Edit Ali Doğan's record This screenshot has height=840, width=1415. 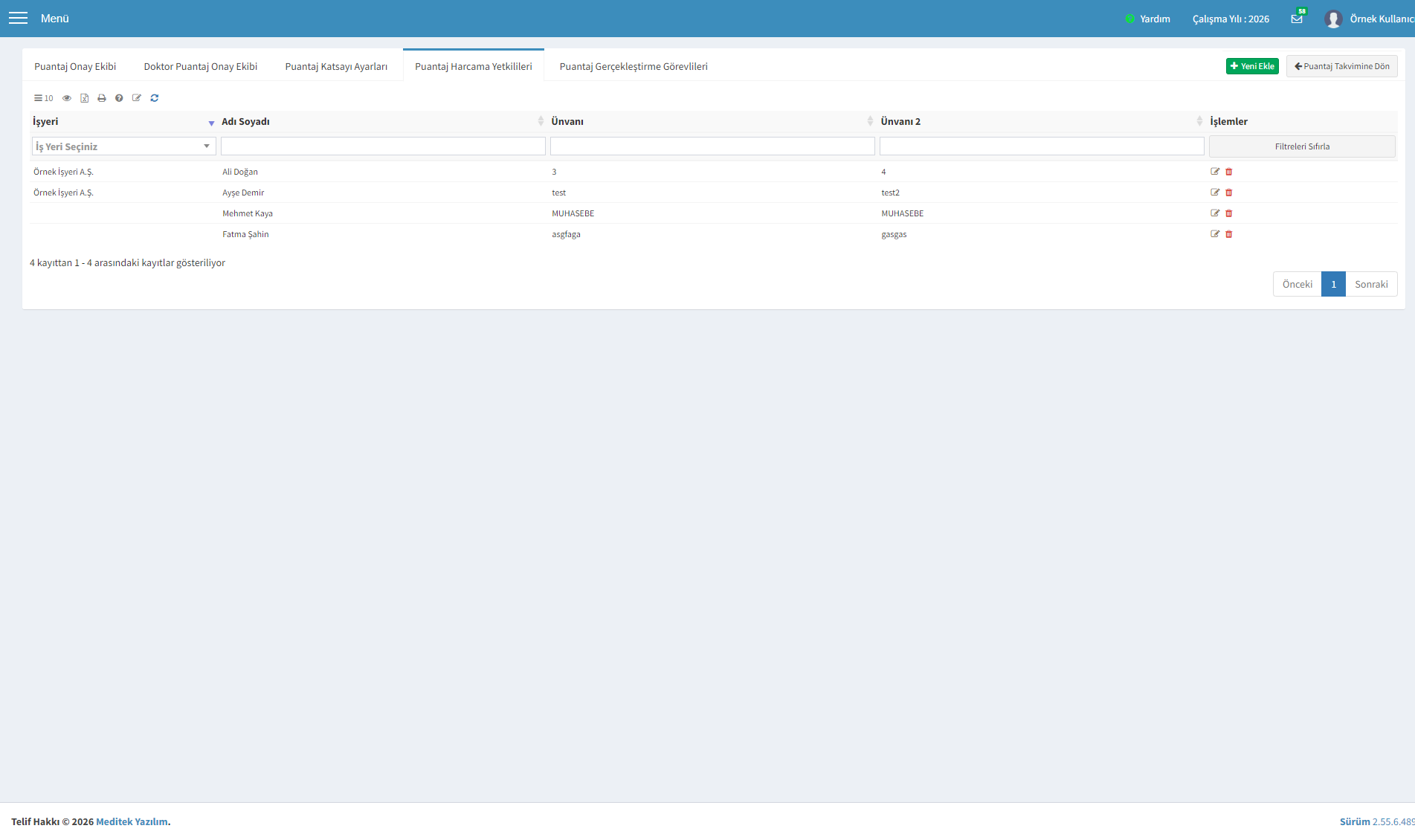pos(1215,172)
